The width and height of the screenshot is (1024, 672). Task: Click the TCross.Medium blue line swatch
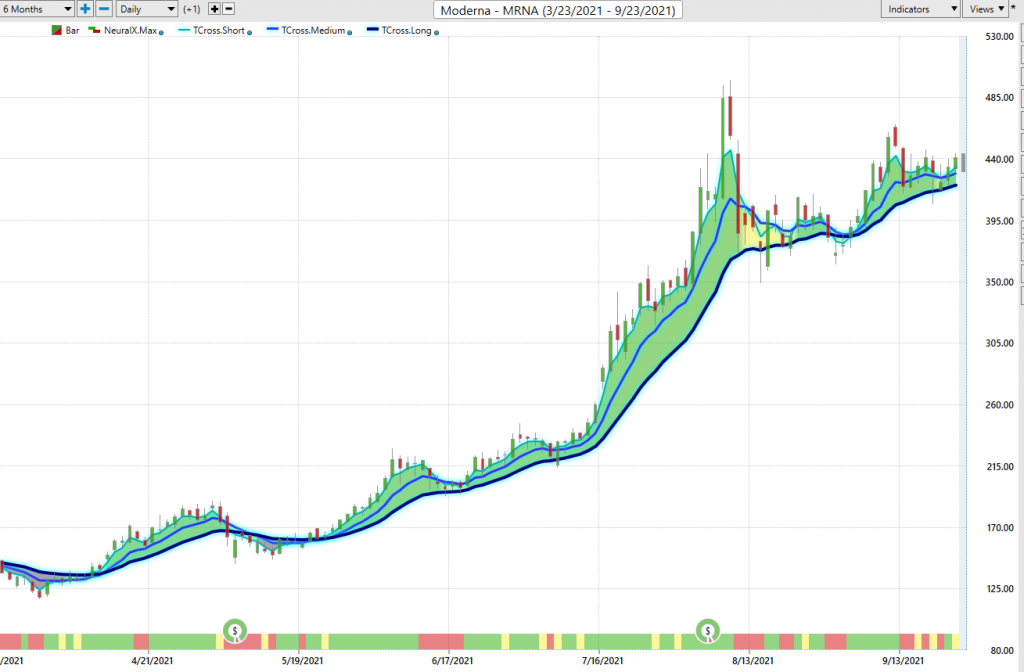[272, 30]
